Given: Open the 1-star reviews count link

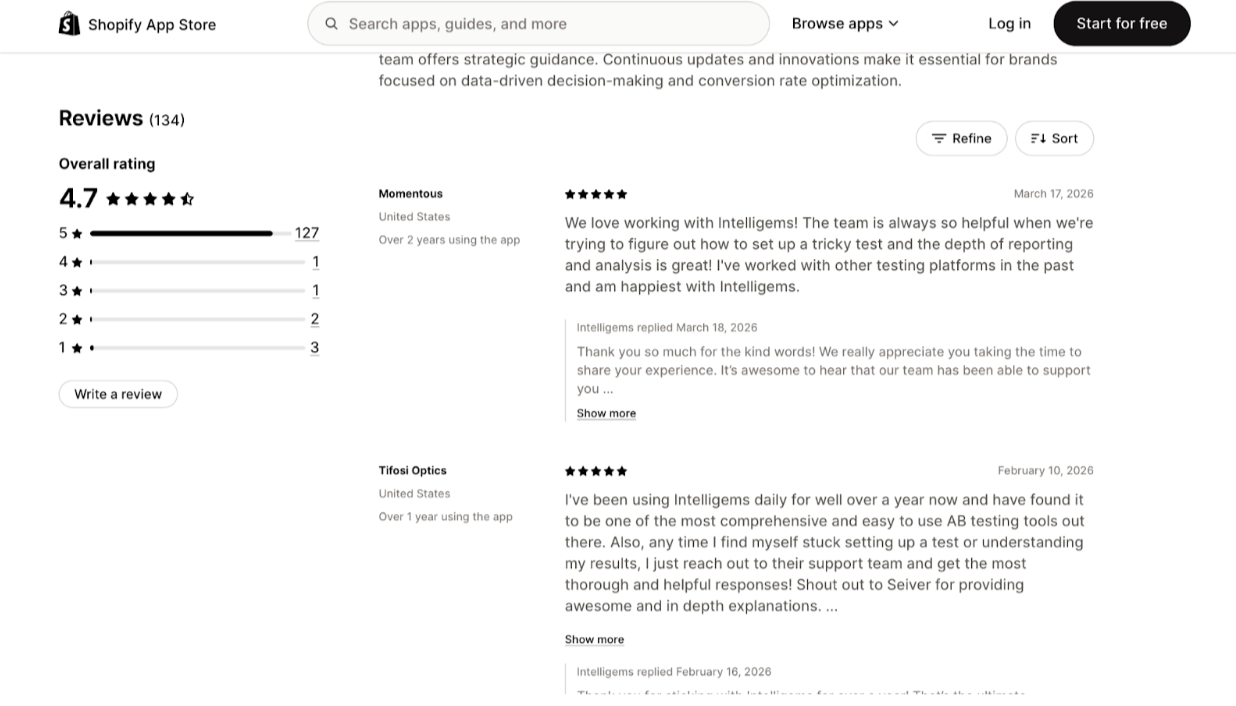Looking at the screenshot, I should [x=314, y=348].
